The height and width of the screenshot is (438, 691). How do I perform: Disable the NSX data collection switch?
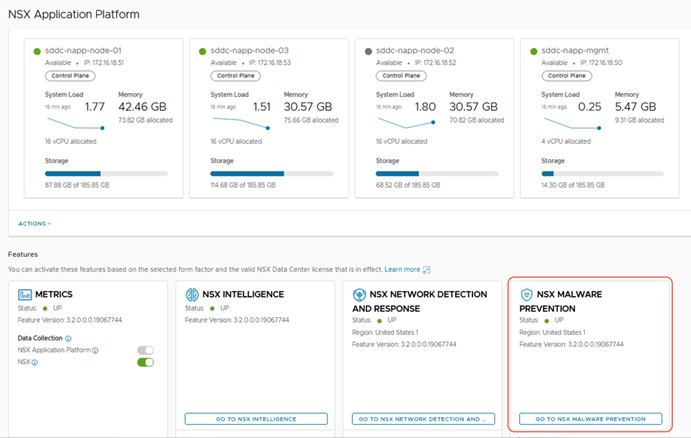point(146,362)
